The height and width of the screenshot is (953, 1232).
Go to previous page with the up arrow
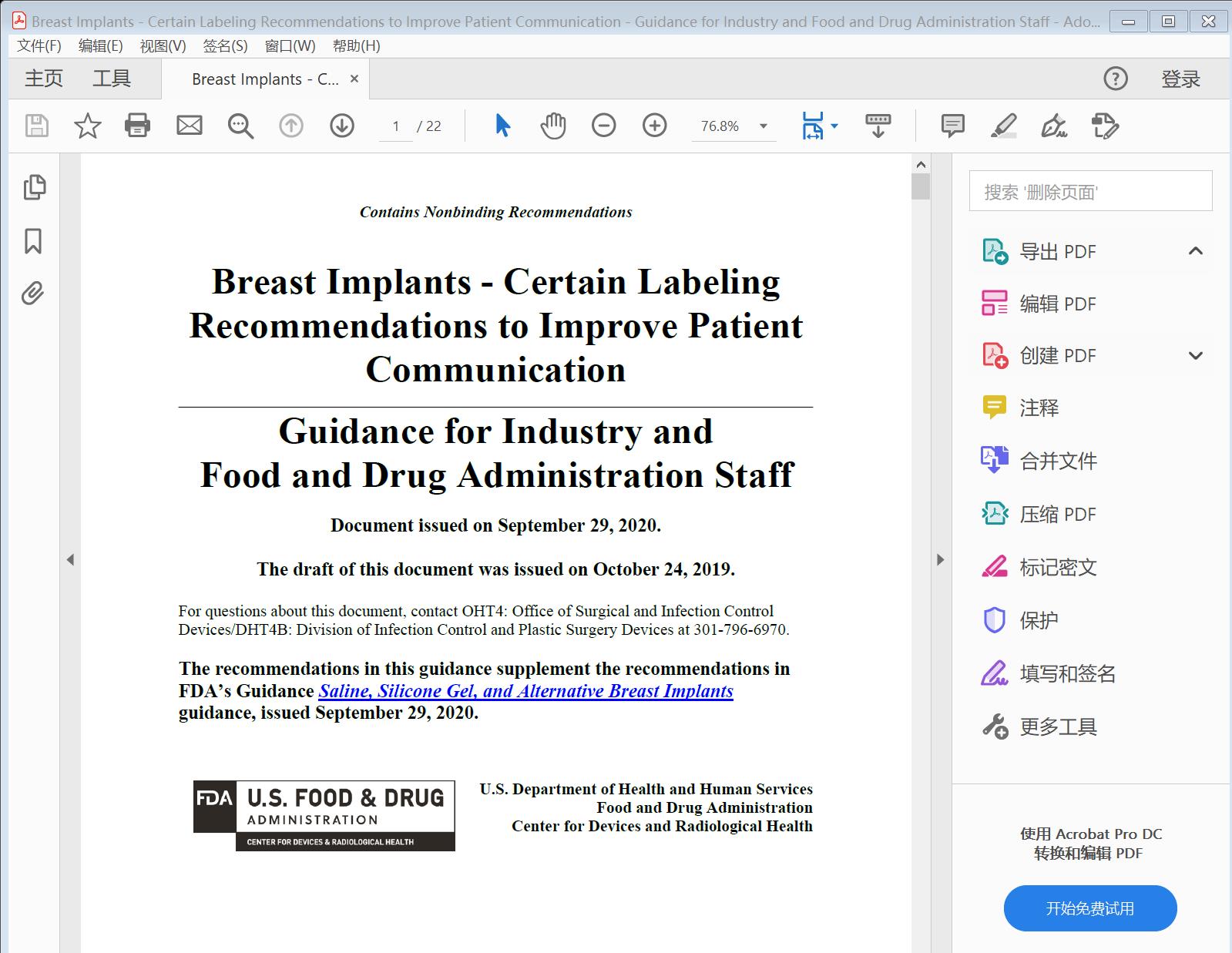click(x=291, y=126)
